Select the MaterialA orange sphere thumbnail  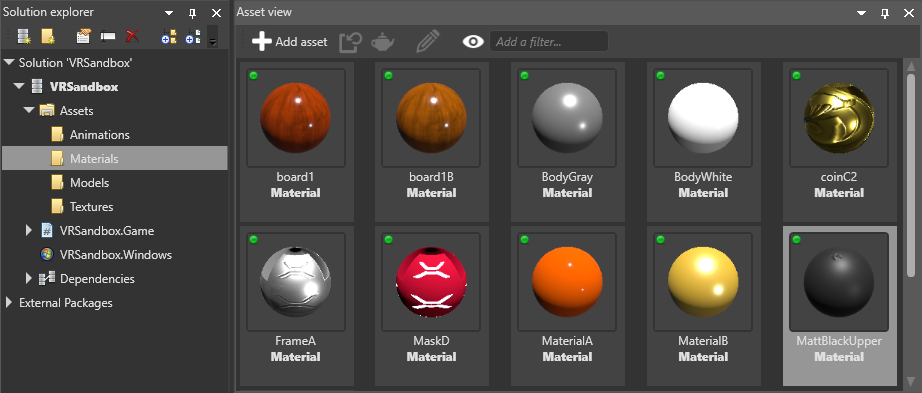pos(567,282)
